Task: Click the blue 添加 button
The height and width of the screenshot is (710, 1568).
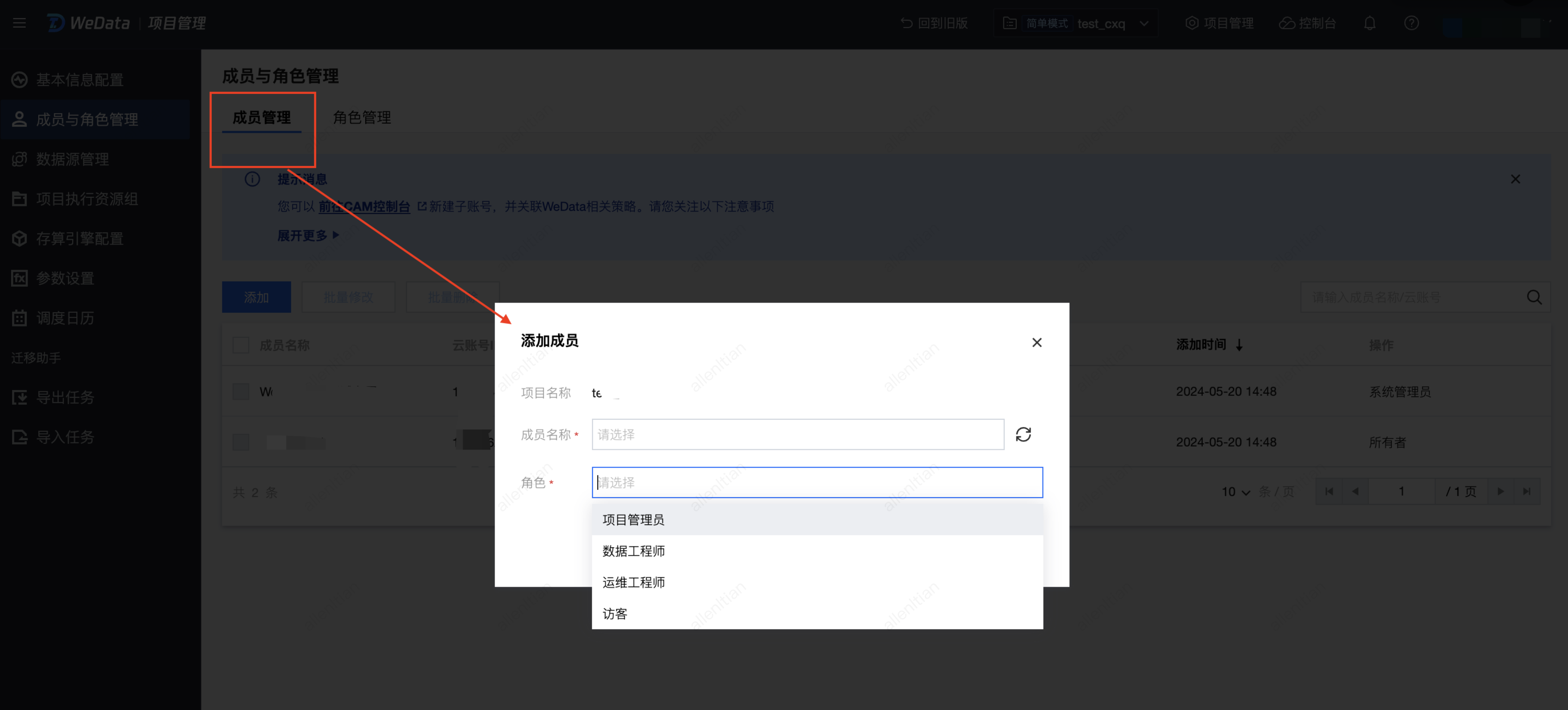Action: (x=256, y=297)
